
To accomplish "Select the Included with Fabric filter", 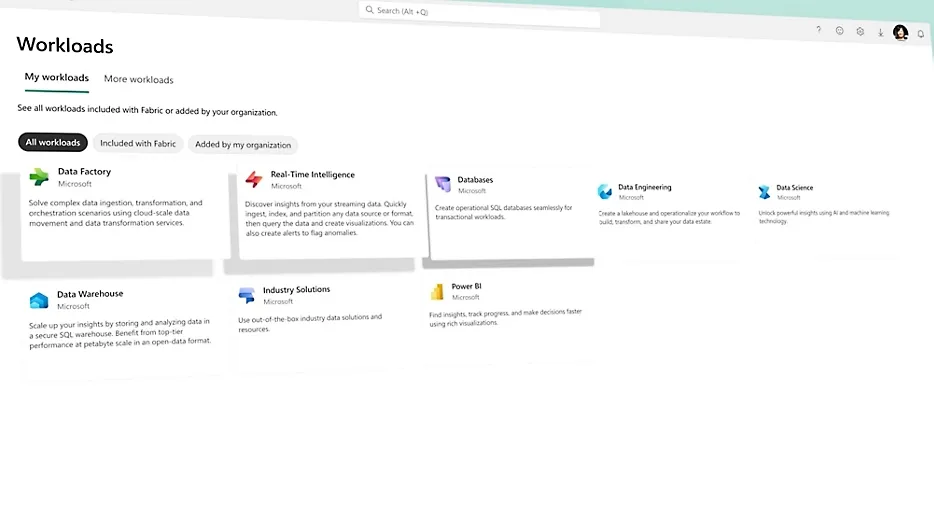I will [138, 144].
